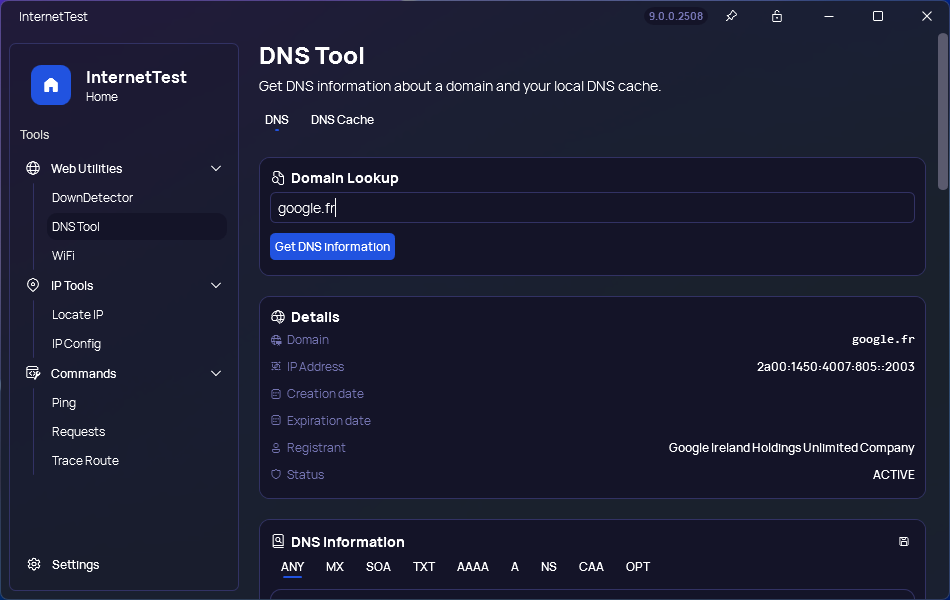
Task: Click the blue Home icon in sidebar
Action: (51, 85)
